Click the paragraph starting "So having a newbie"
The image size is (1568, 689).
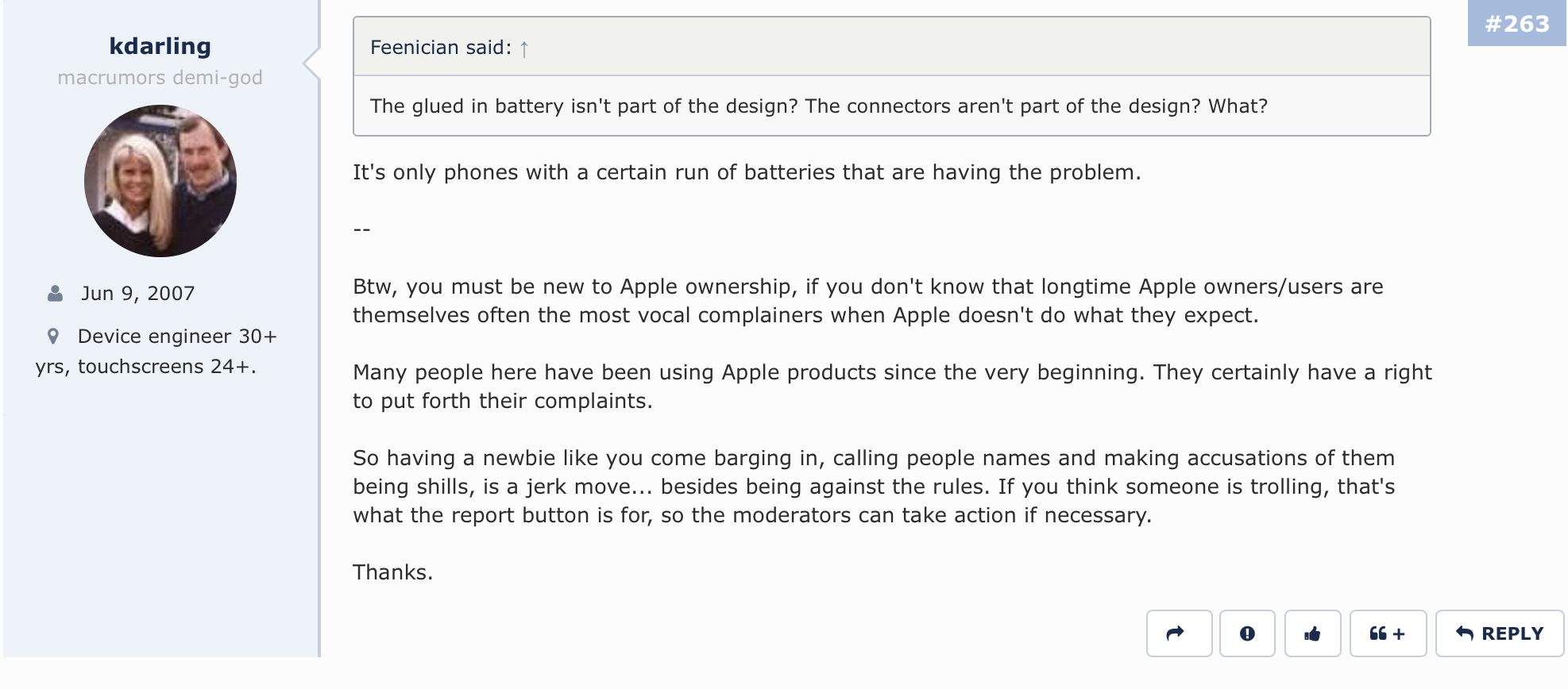(x=874, y=487)
